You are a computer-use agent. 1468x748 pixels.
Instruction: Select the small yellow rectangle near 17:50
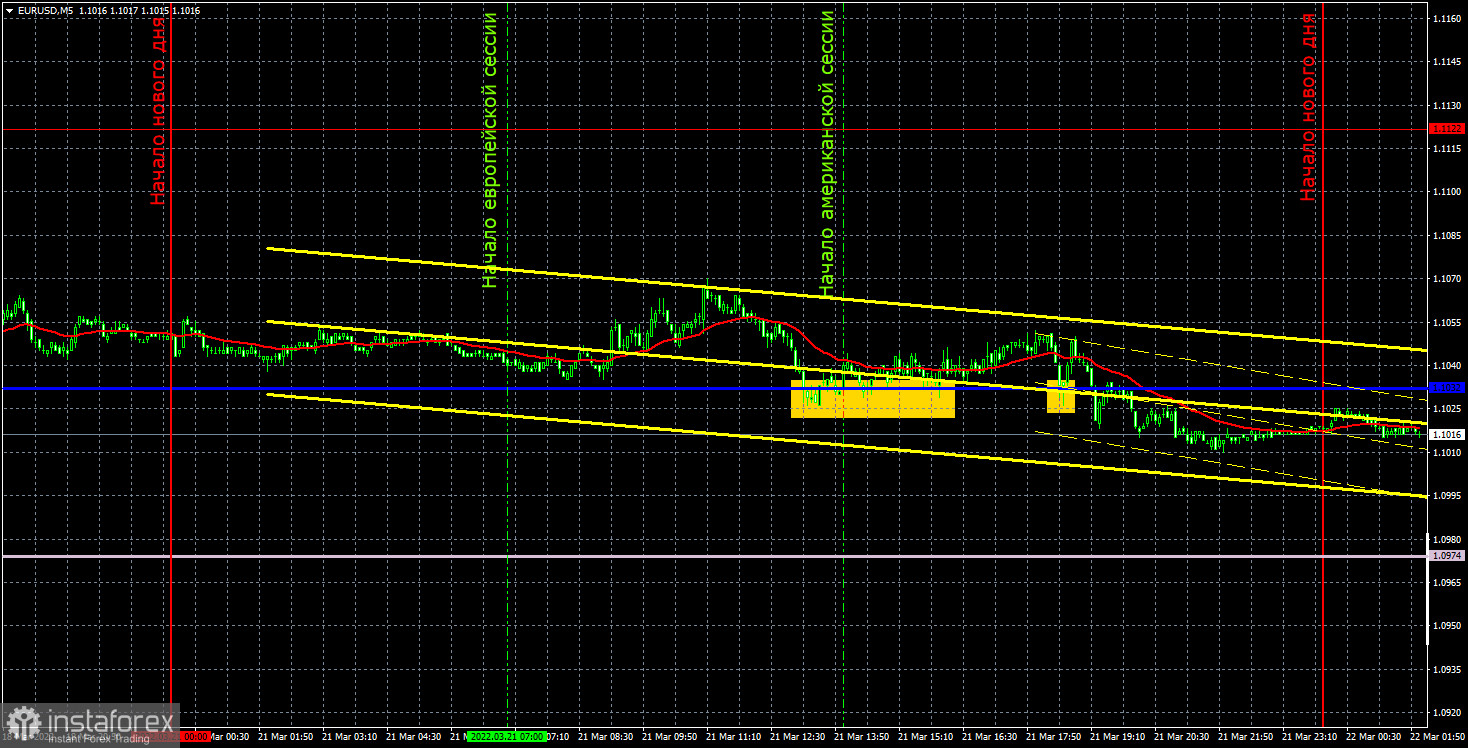tap(1061, 396)
